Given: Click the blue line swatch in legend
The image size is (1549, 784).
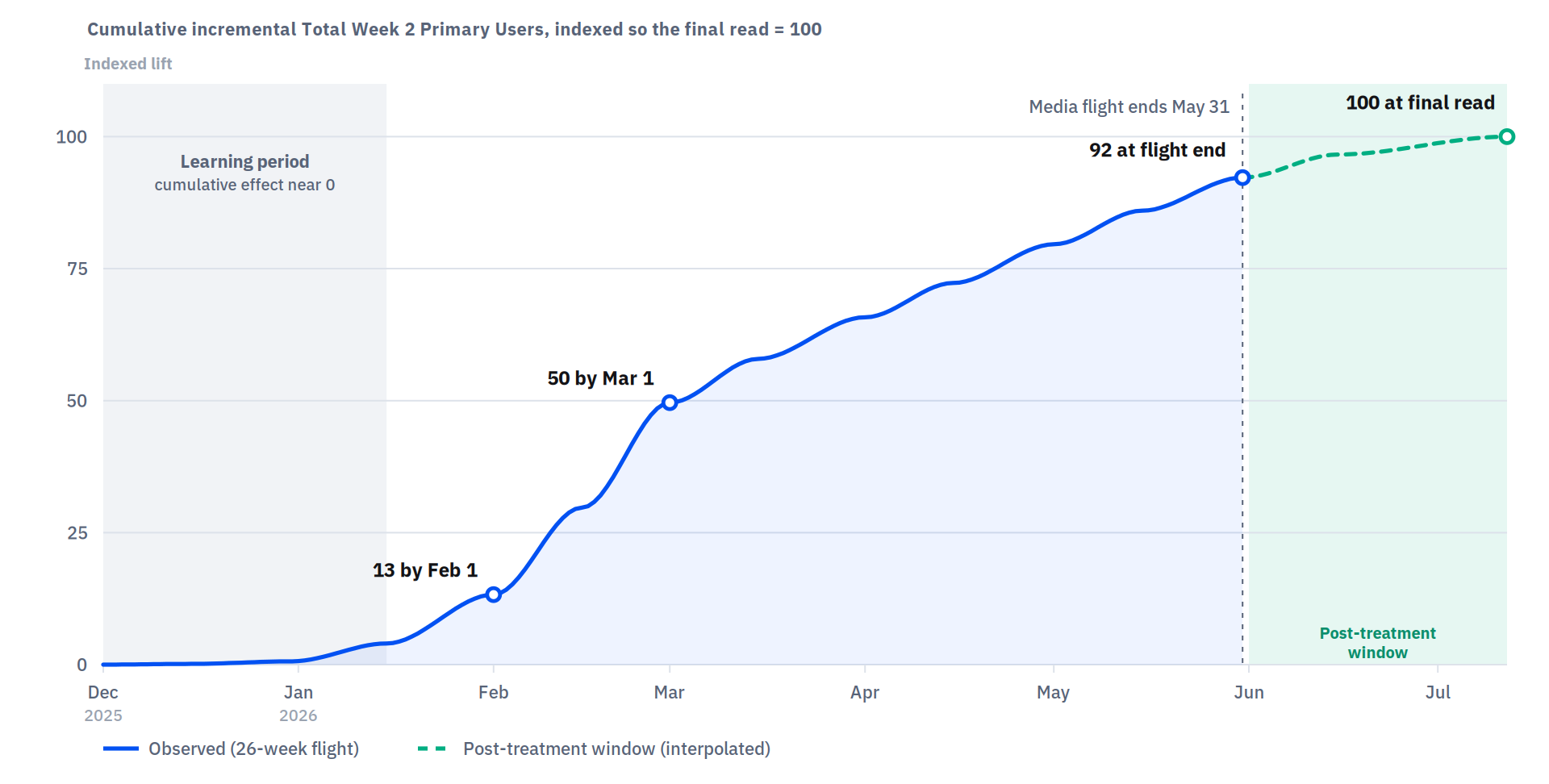Looking at the screenshot, I should point(121,749).
